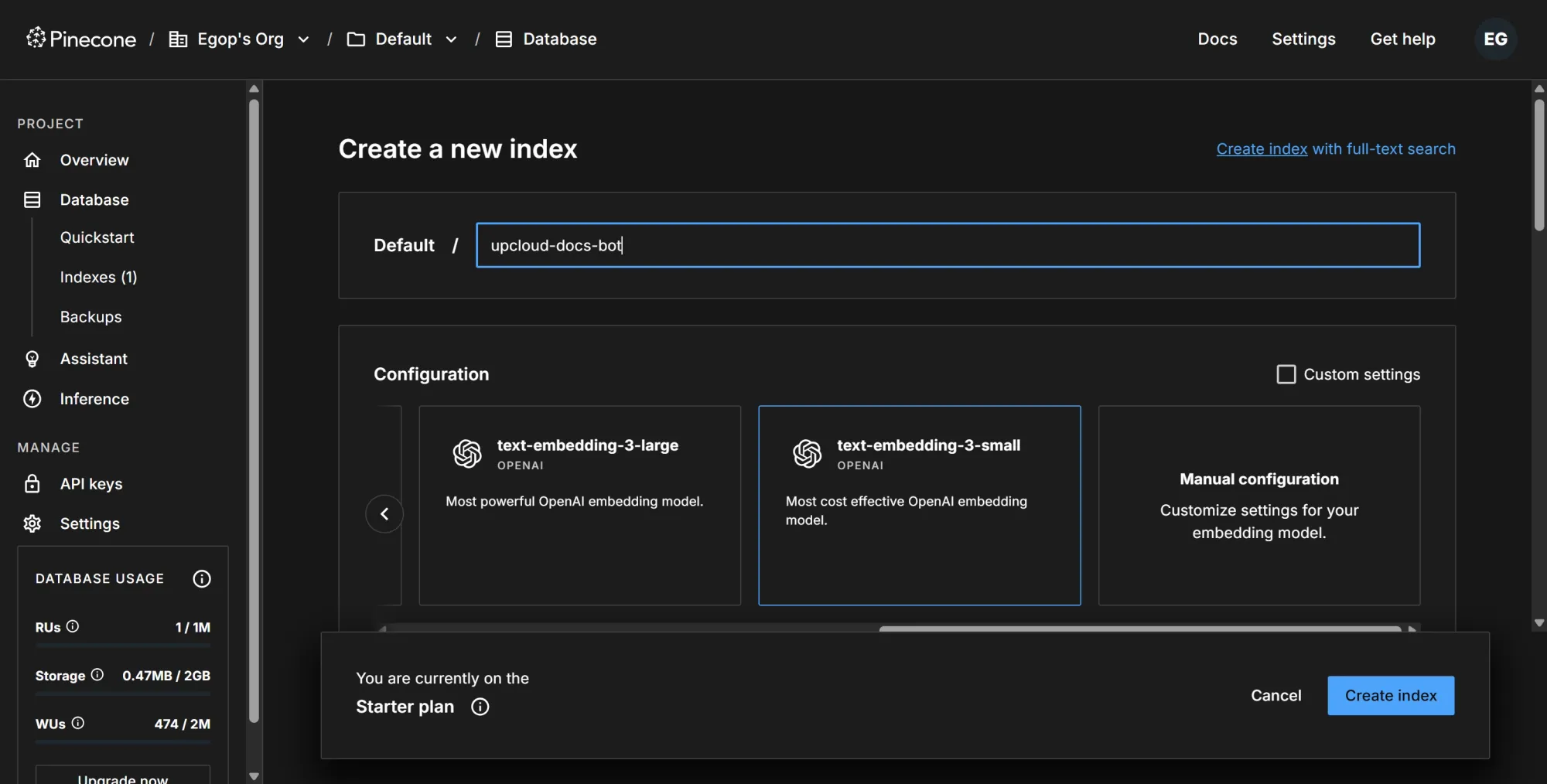Click the Inference lightning icon
Image resolution: width=1547 pixels, height=784 pixels.
click(32, 399)
